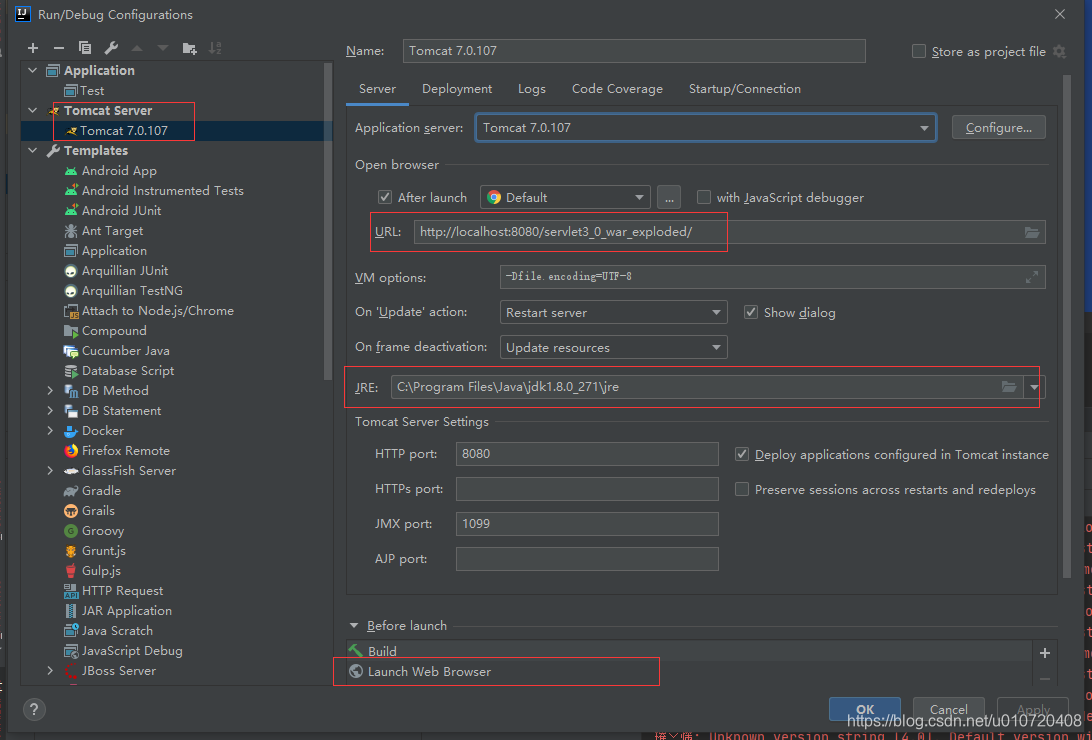Remove the selected configuration
This screenshot has height=740, width=1092.
pos(59,47)
